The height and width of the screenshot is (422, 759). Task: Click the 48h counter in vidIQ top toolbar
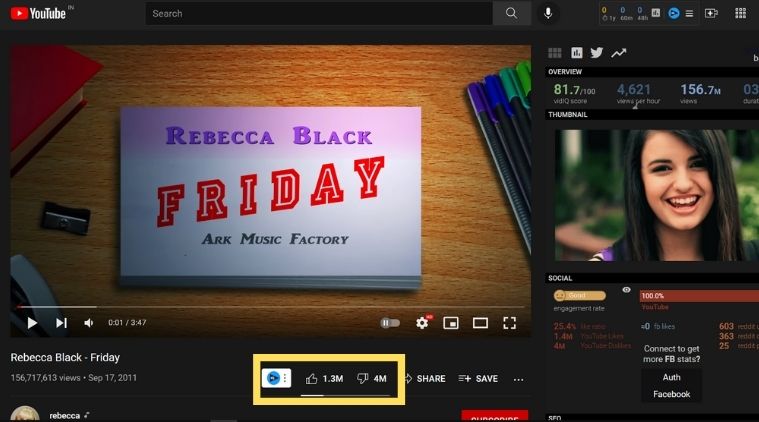[x=642, y=14]
